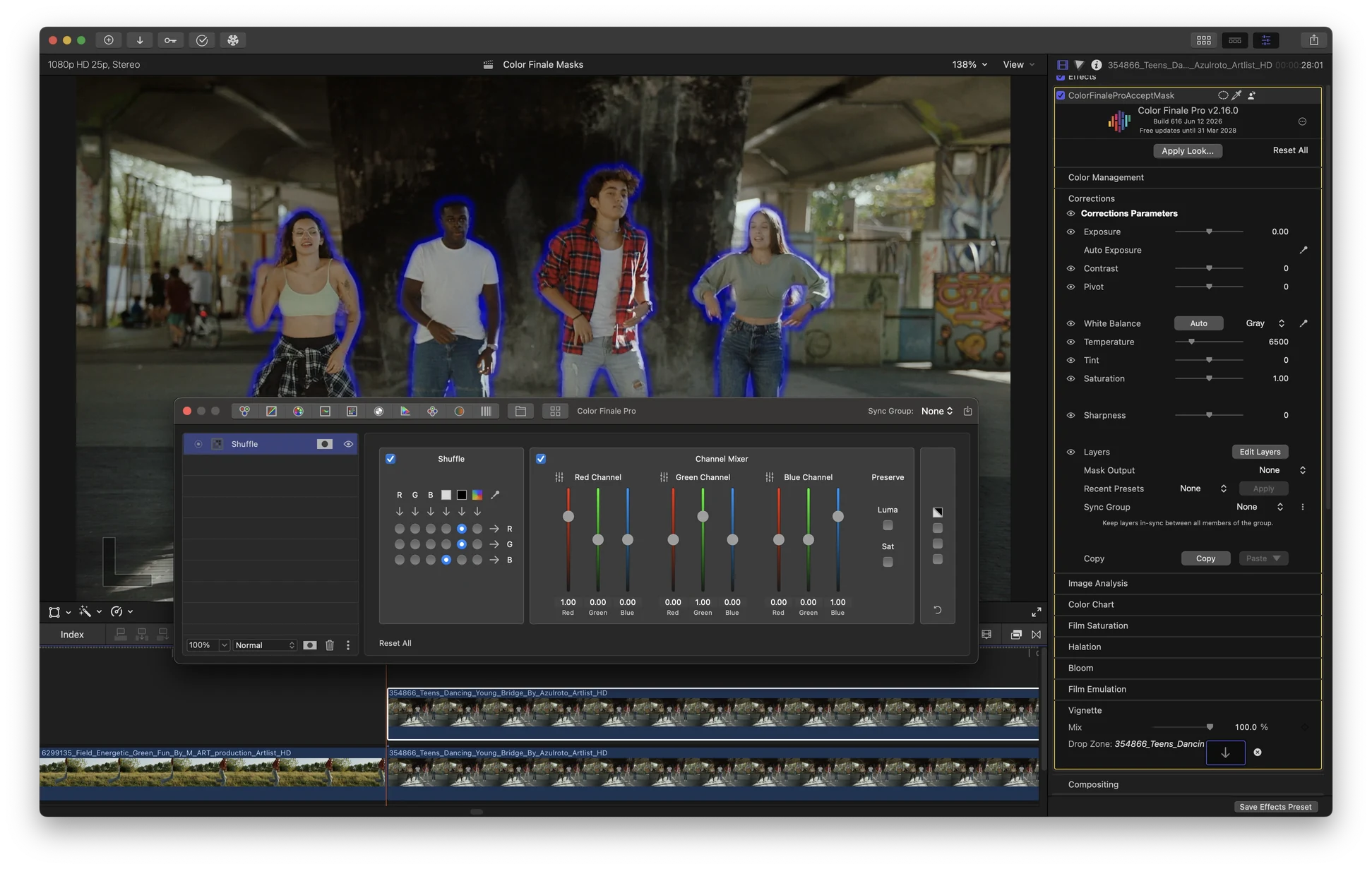Click the fullscreen expand arrows under viewer
This screenshot has height=869, width=1372.
pyautogui.click(x=1036, y=612)
